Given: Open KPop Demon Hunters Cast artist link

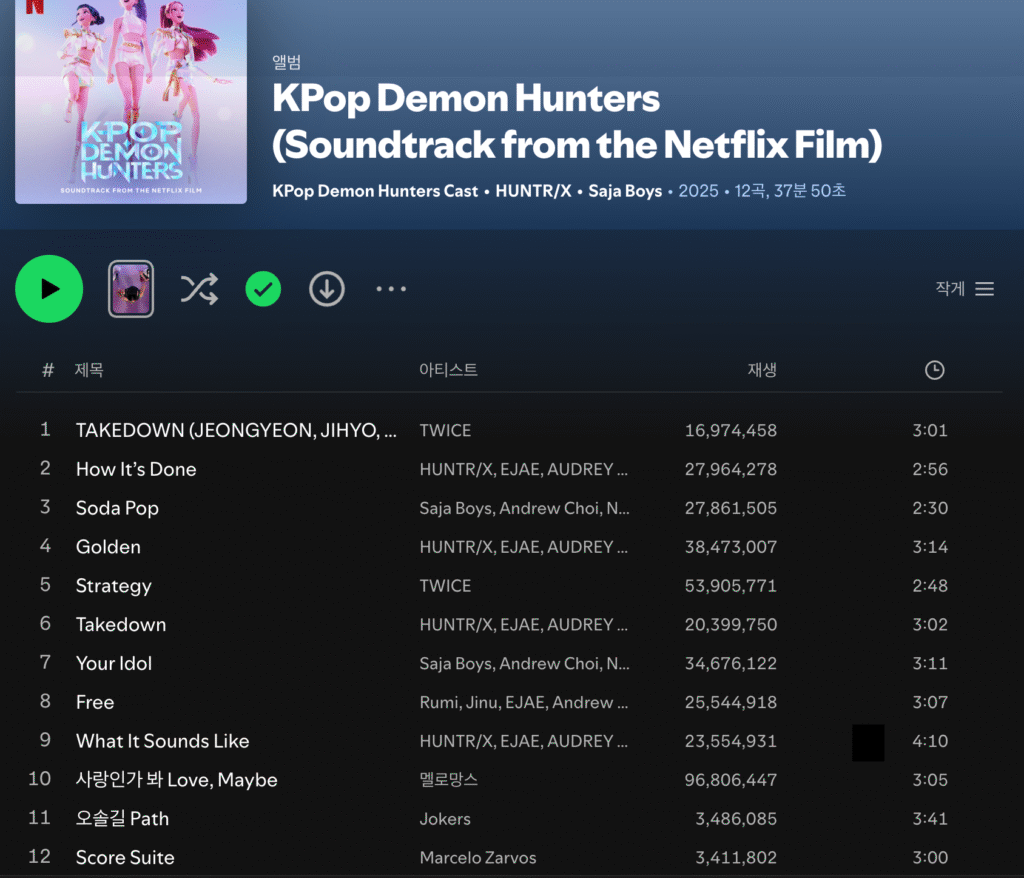Looking at the screenshot, I should [375, 191].
